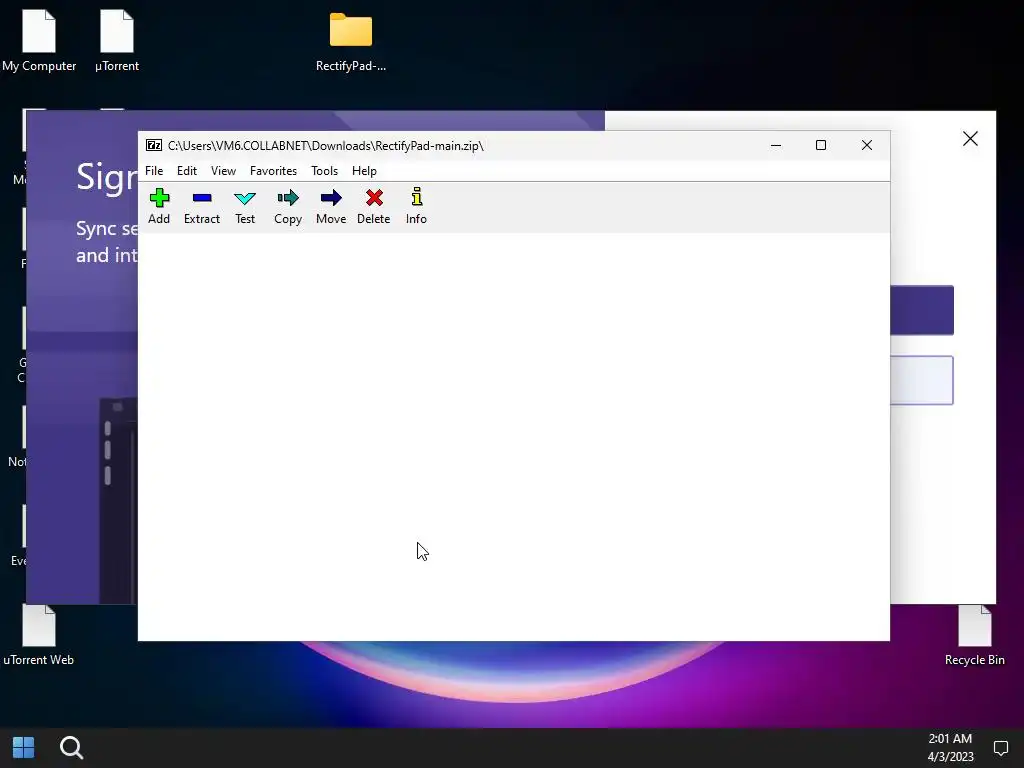This screenshot has height=768, width=1024.
Task: Open the Windows Start menu
Action: tap(24, 748)
